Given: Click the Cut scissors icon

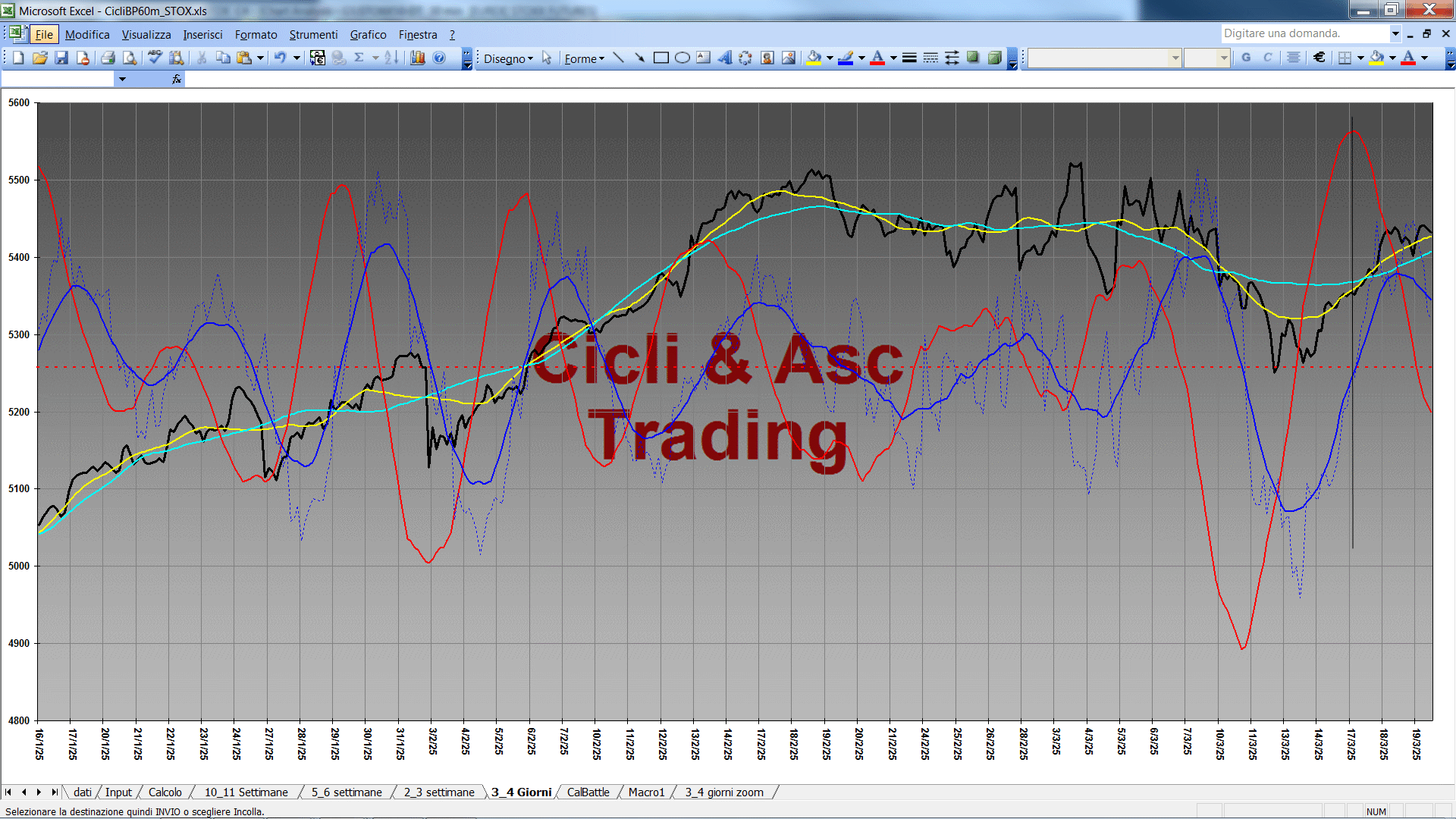Looking at the screenshot, I should pyautogui.click(x=202, y=58).
